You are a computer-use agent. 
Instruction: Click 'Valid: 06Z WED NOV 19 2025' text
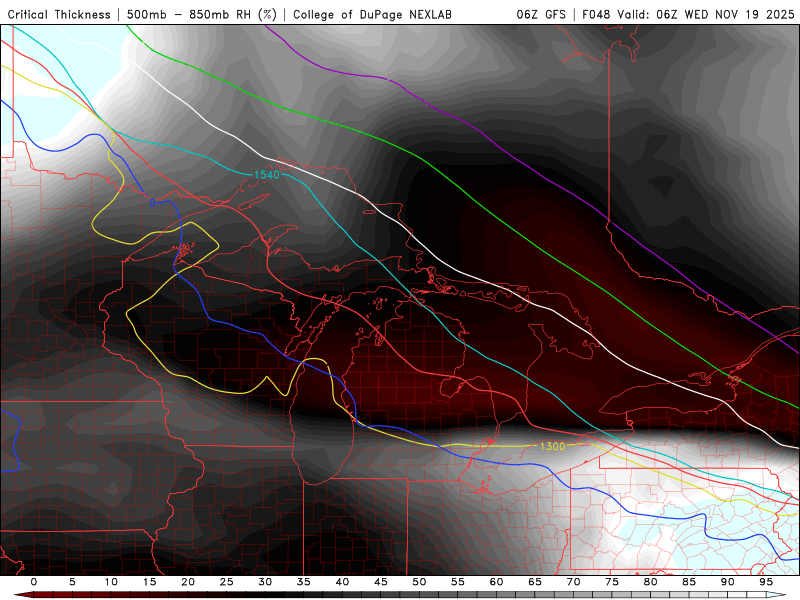point(706,15)
